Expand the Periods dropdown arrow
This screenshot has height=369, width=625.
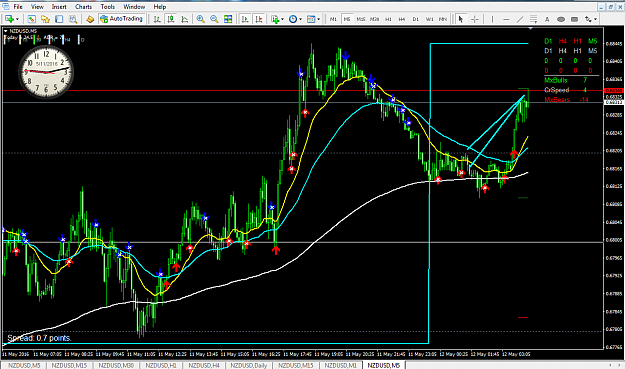click(301, 19)
